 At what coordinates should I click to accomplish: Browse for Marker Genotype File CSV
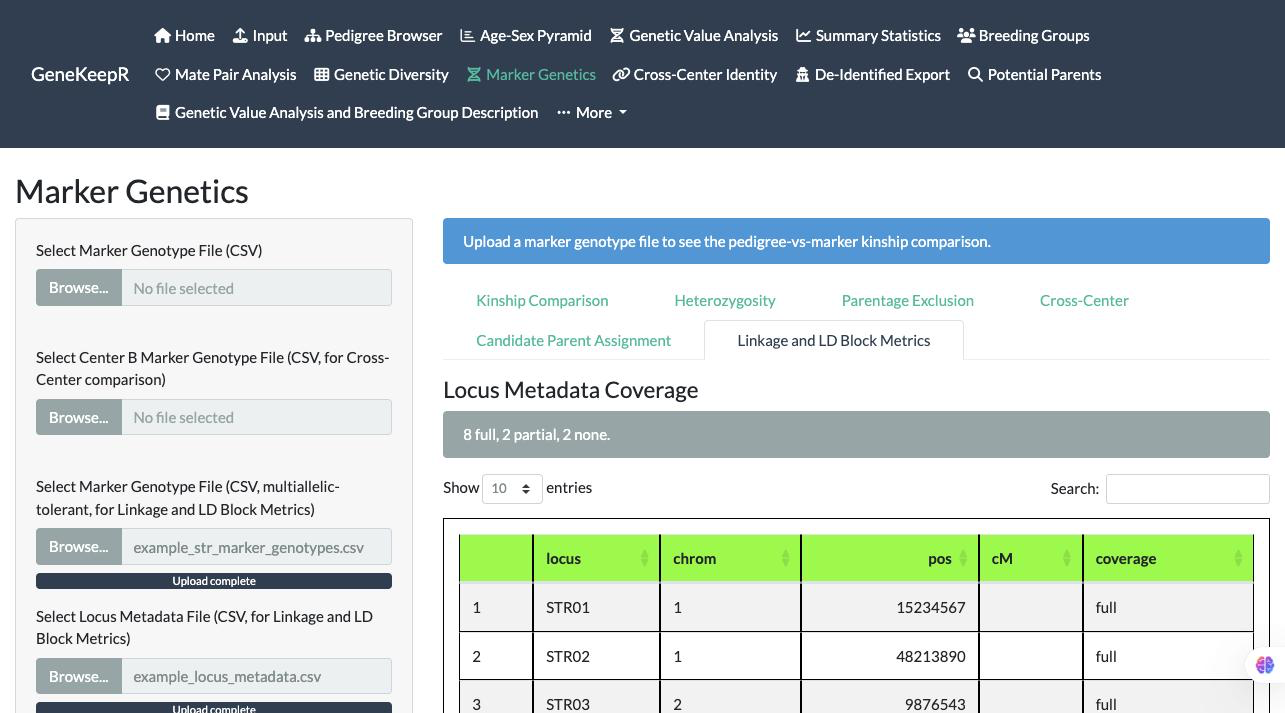(79, 288)
